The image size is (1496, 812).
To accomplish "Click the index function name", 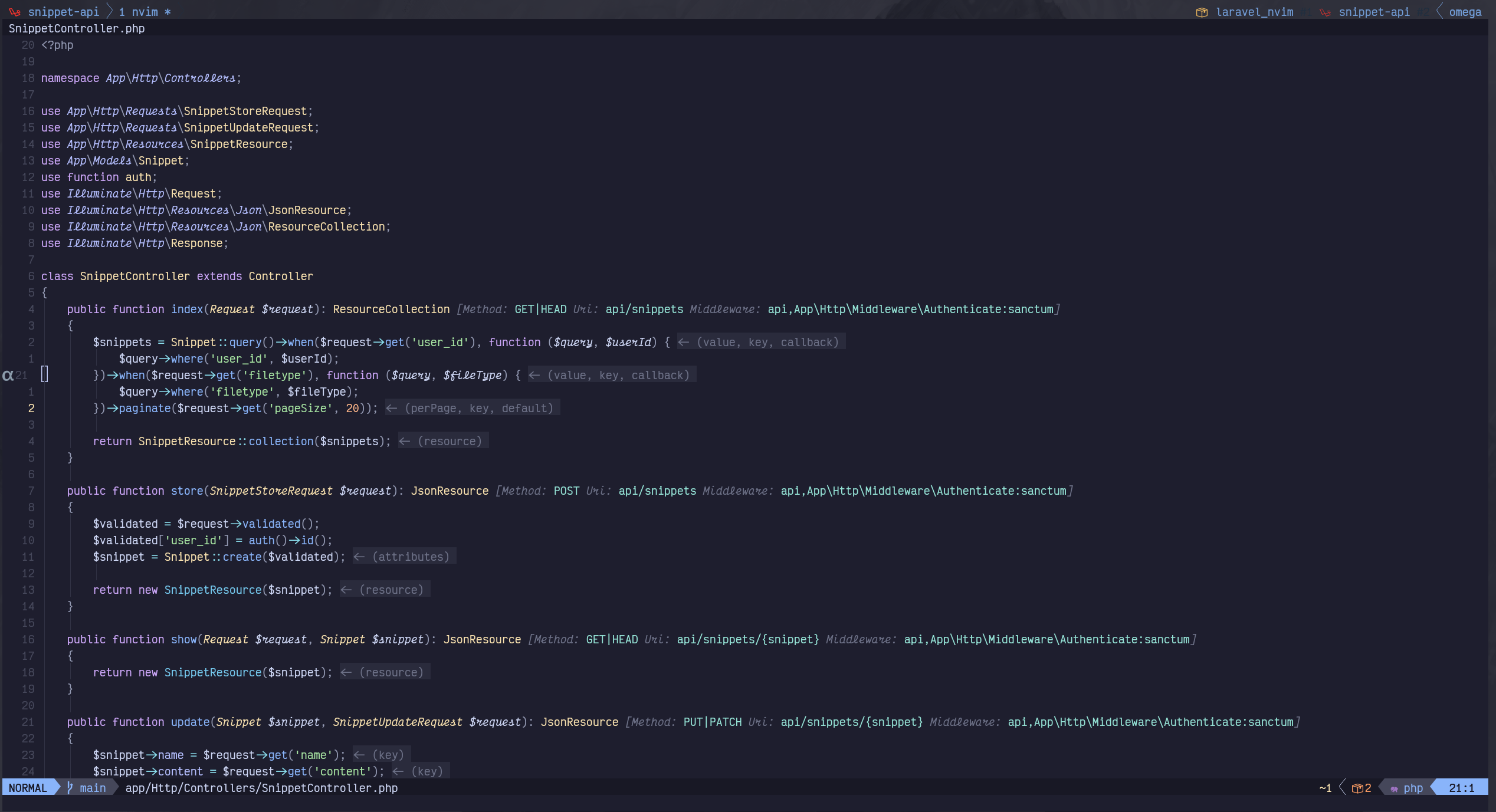I will click(187, 309).
